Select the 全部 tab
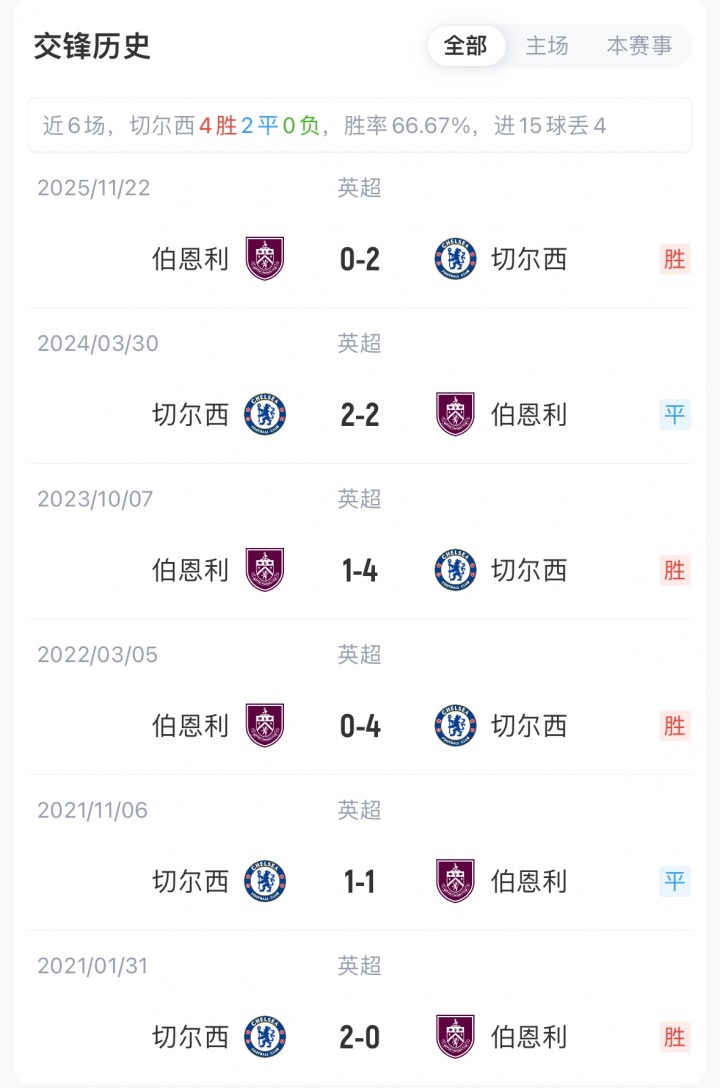Image resolution: width=720 pixels, height=1088 pixels. tap(465, 46)
